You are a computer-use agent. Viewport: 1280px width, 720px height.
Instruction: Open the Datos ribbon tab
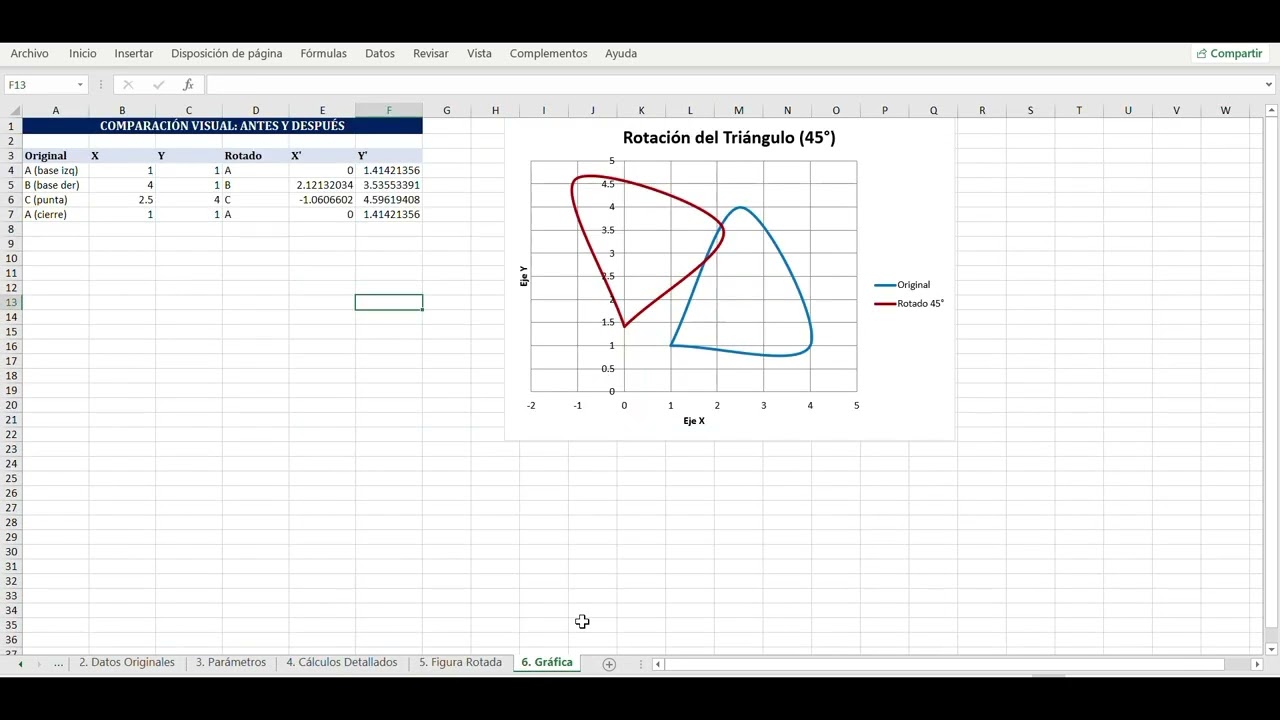pos(380,53)
